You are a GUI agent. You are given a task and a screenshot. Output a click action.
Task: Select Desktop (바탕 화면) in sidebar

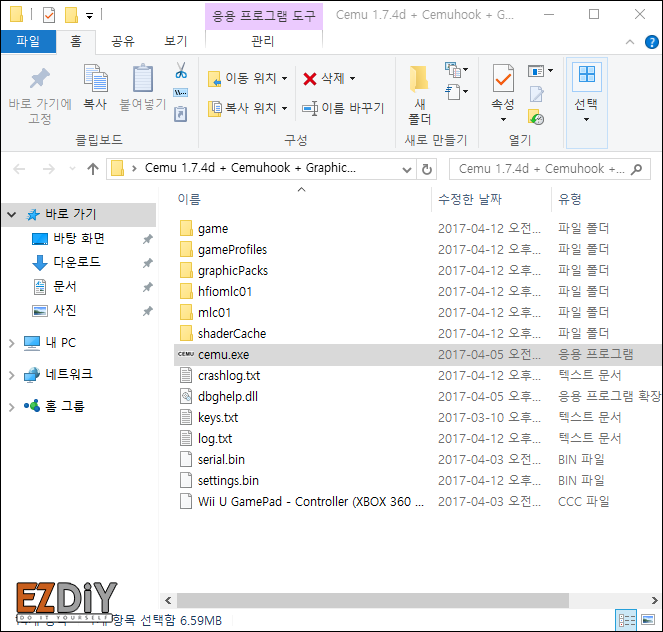[x=79, y=239]
